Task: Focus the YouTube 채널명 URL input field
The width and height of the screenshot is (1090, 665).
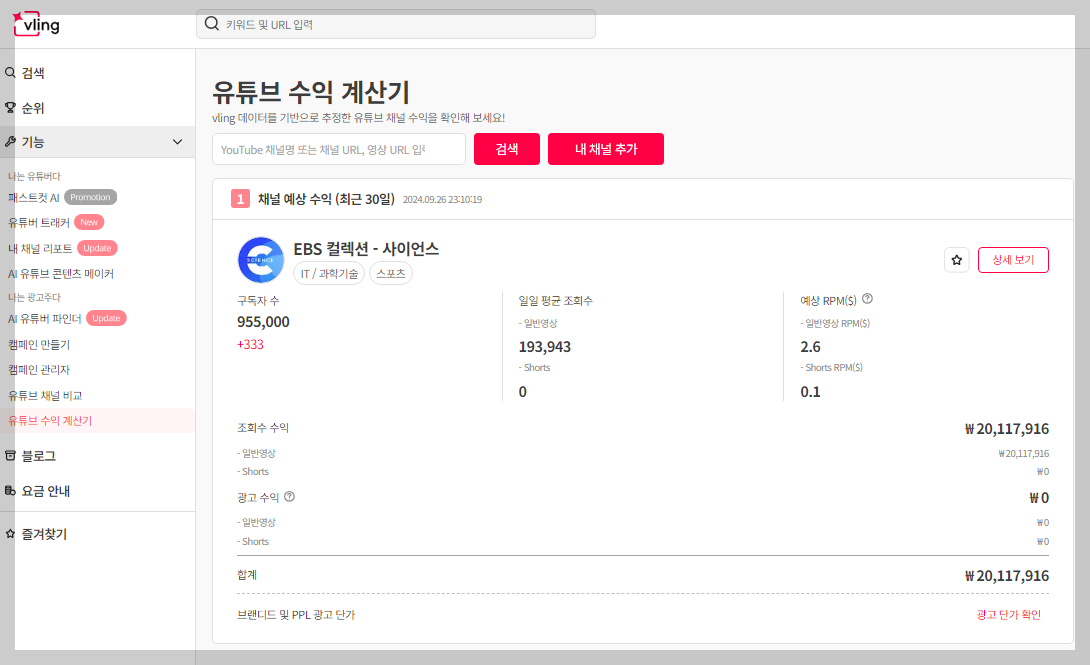Action: [x=339, y=149]
